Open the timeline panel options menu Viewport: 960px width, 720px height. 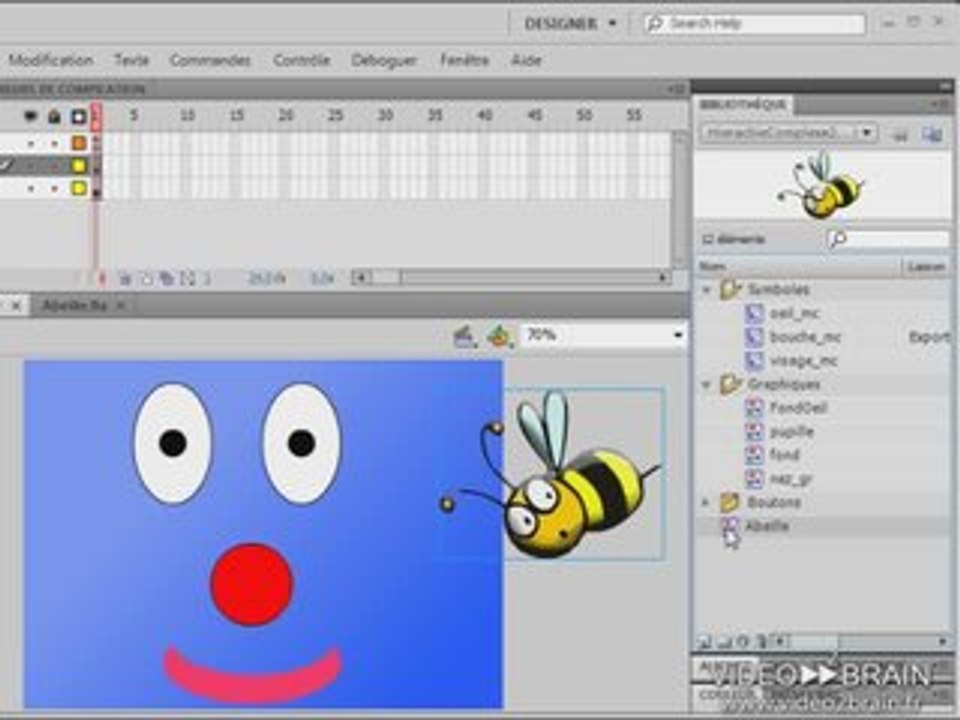tap(676, 89)
